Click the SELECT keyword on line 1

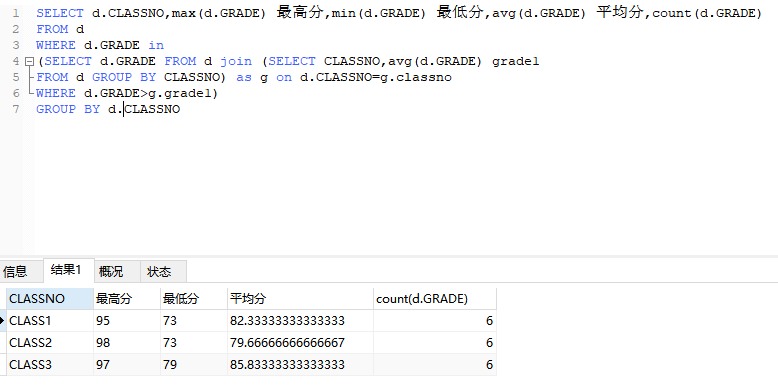[60, 13]
